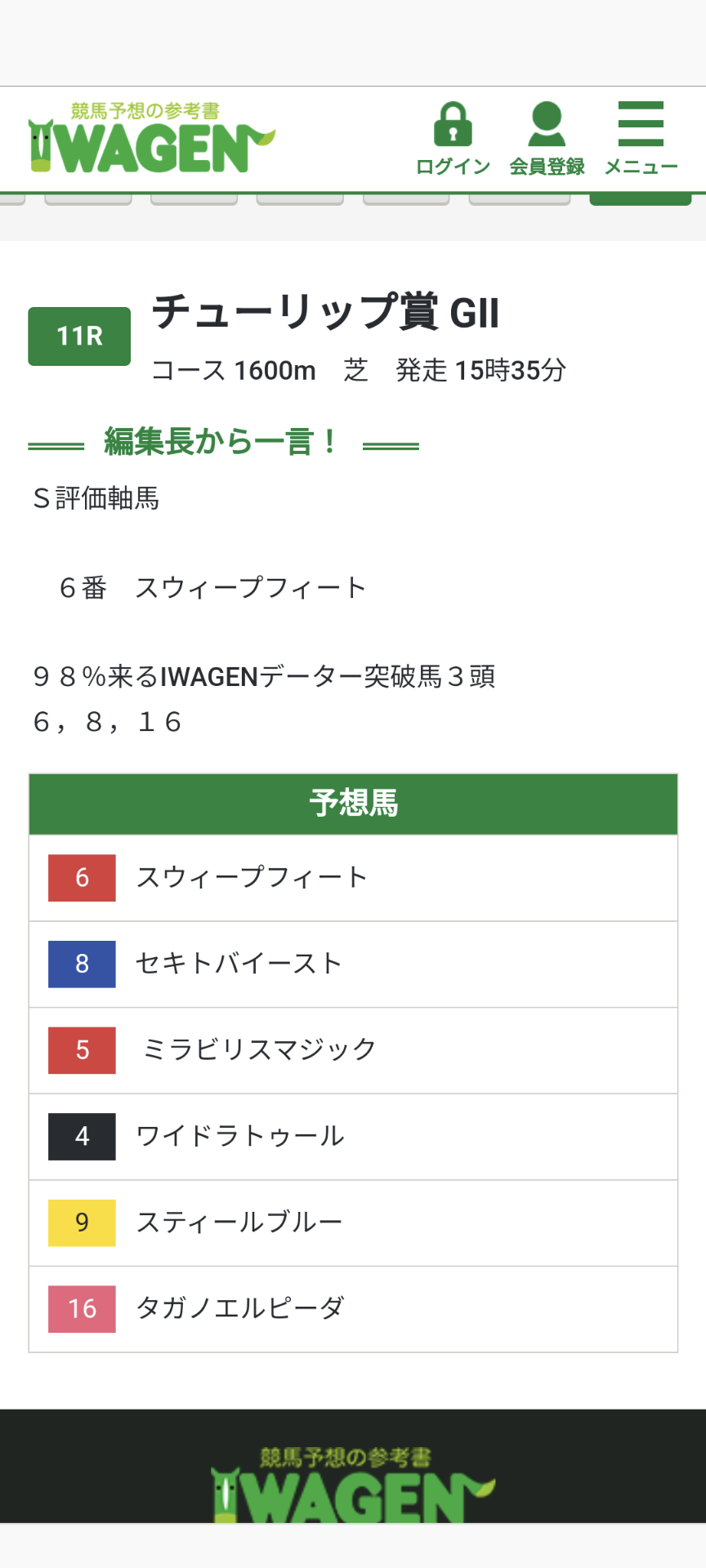
Task: Click the IWAGEN footer logo
Action: (x=353, y=1484)
